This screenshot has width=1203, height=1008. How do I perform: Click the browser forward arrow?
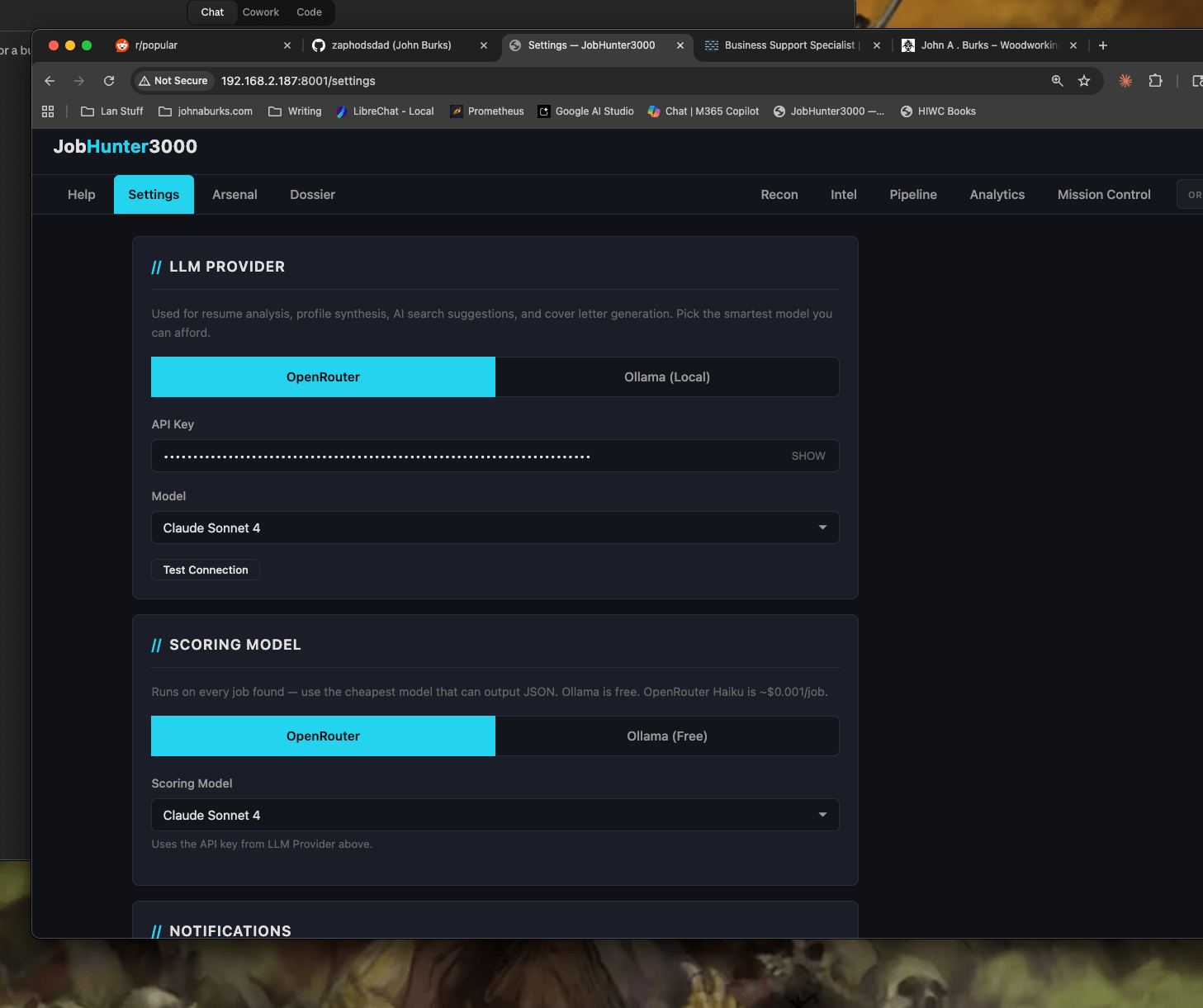79,81
